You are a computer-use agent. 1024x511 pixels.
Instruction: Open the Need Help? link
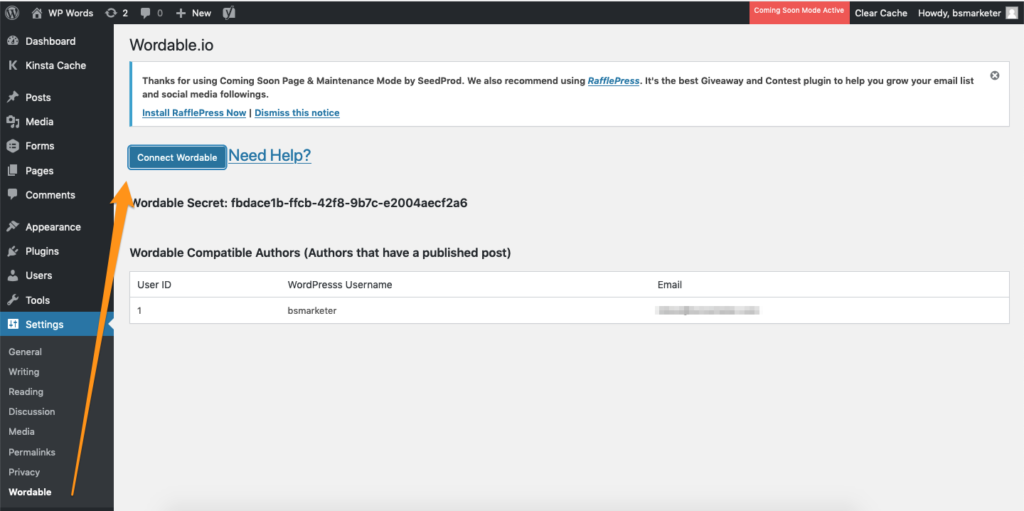pyautogui.click(x=270, y=155)
